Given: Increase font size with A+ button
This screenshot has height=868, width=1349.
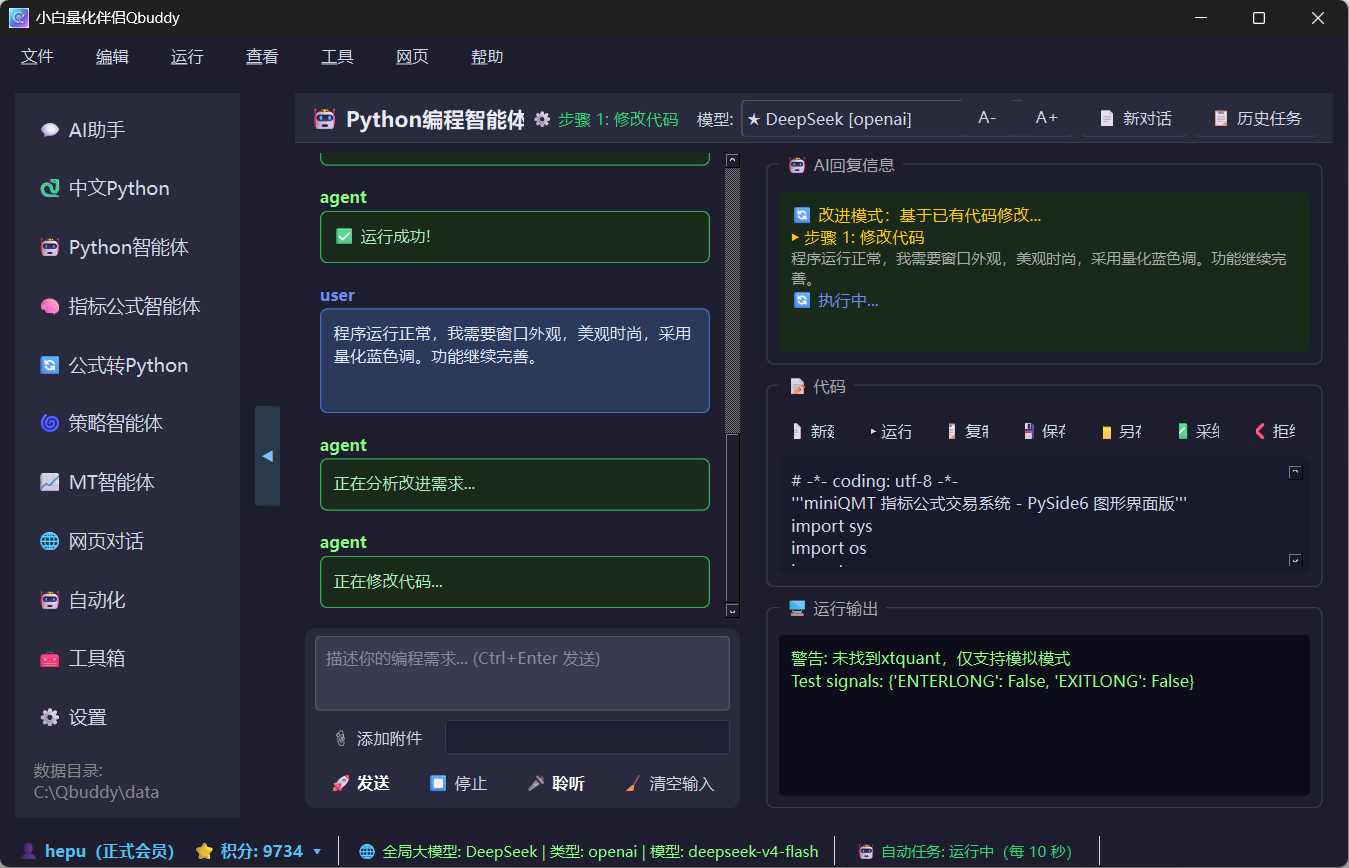Looking at the screenshot, I should point(1046,118).
